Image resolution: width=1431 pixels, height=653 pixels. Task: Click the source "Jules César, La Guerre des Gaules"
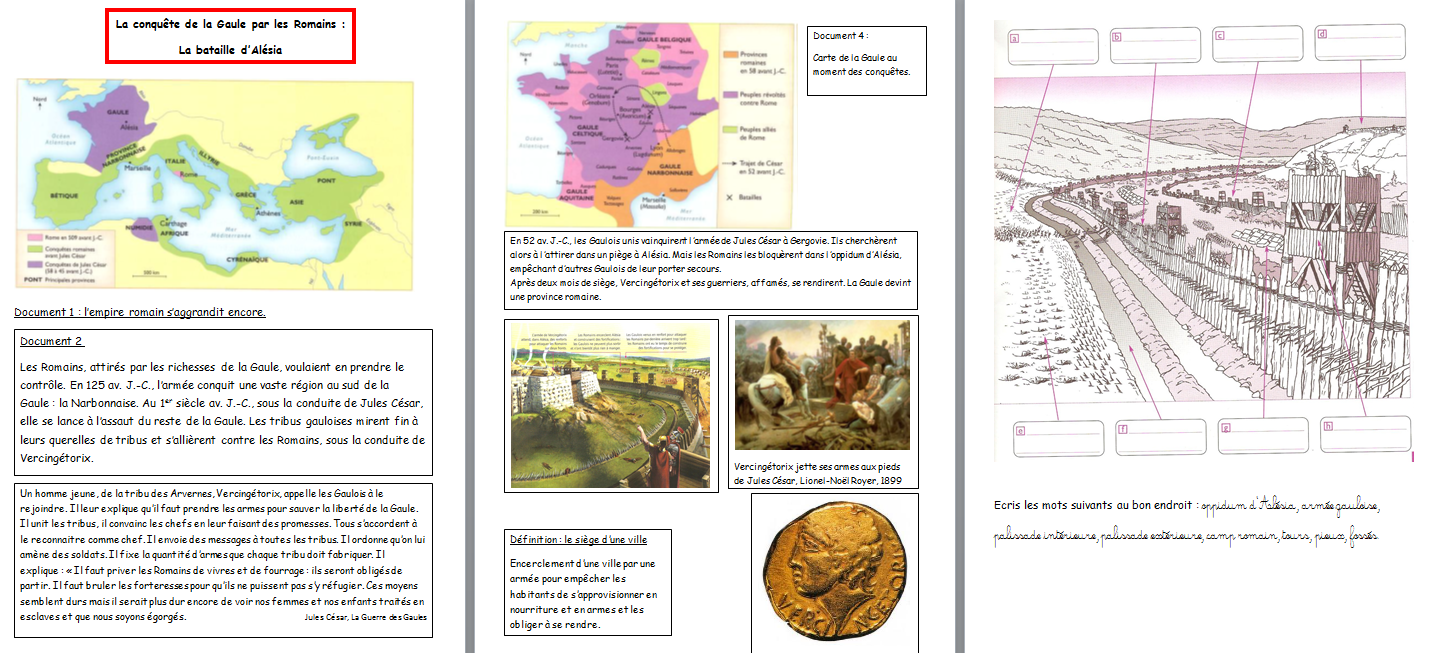coord(364,617)
